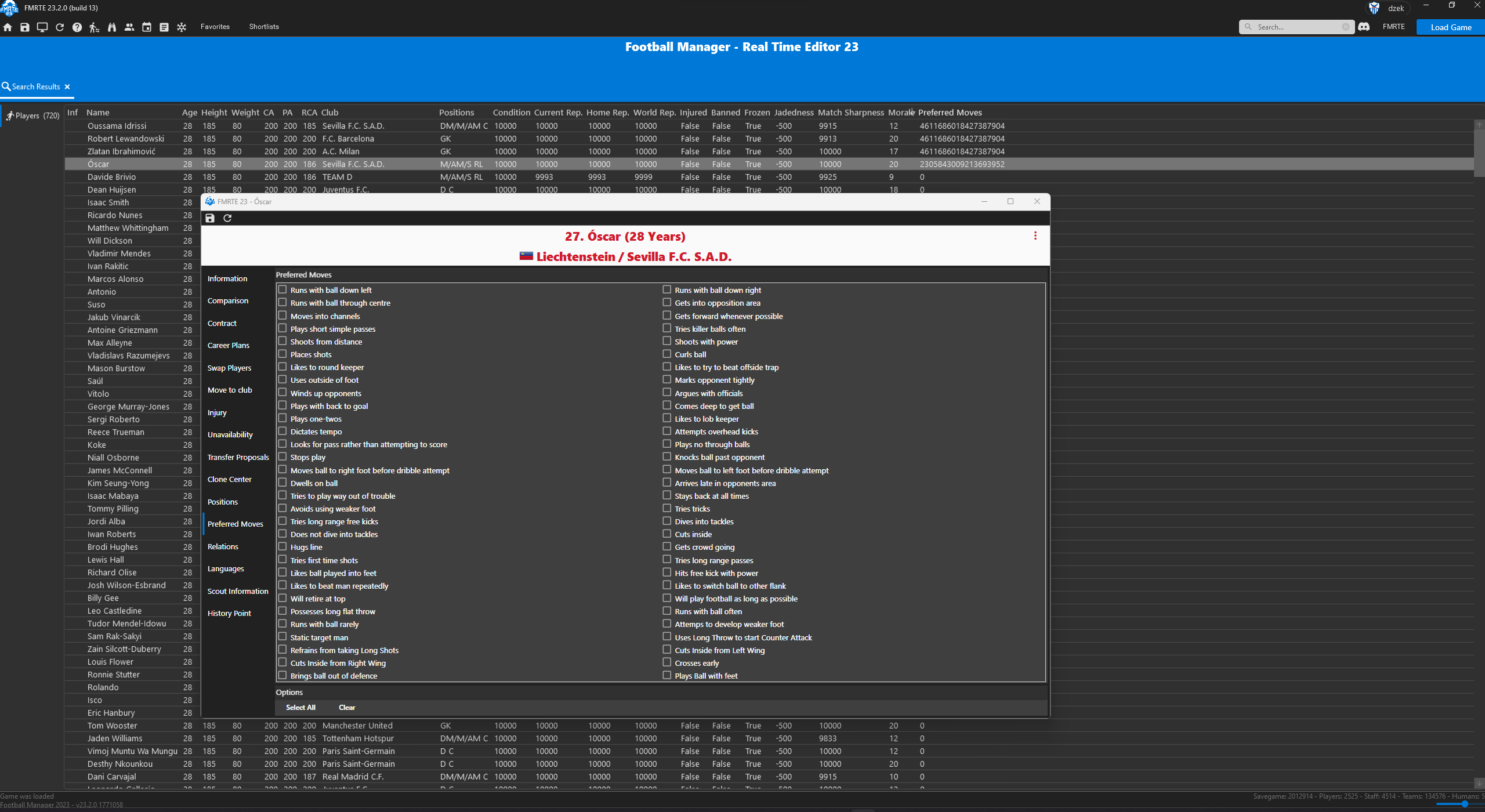Screen dimensions: 1485x812
Task: Check 'Runs with ball down left'
Action: click(x=282, y=289)
